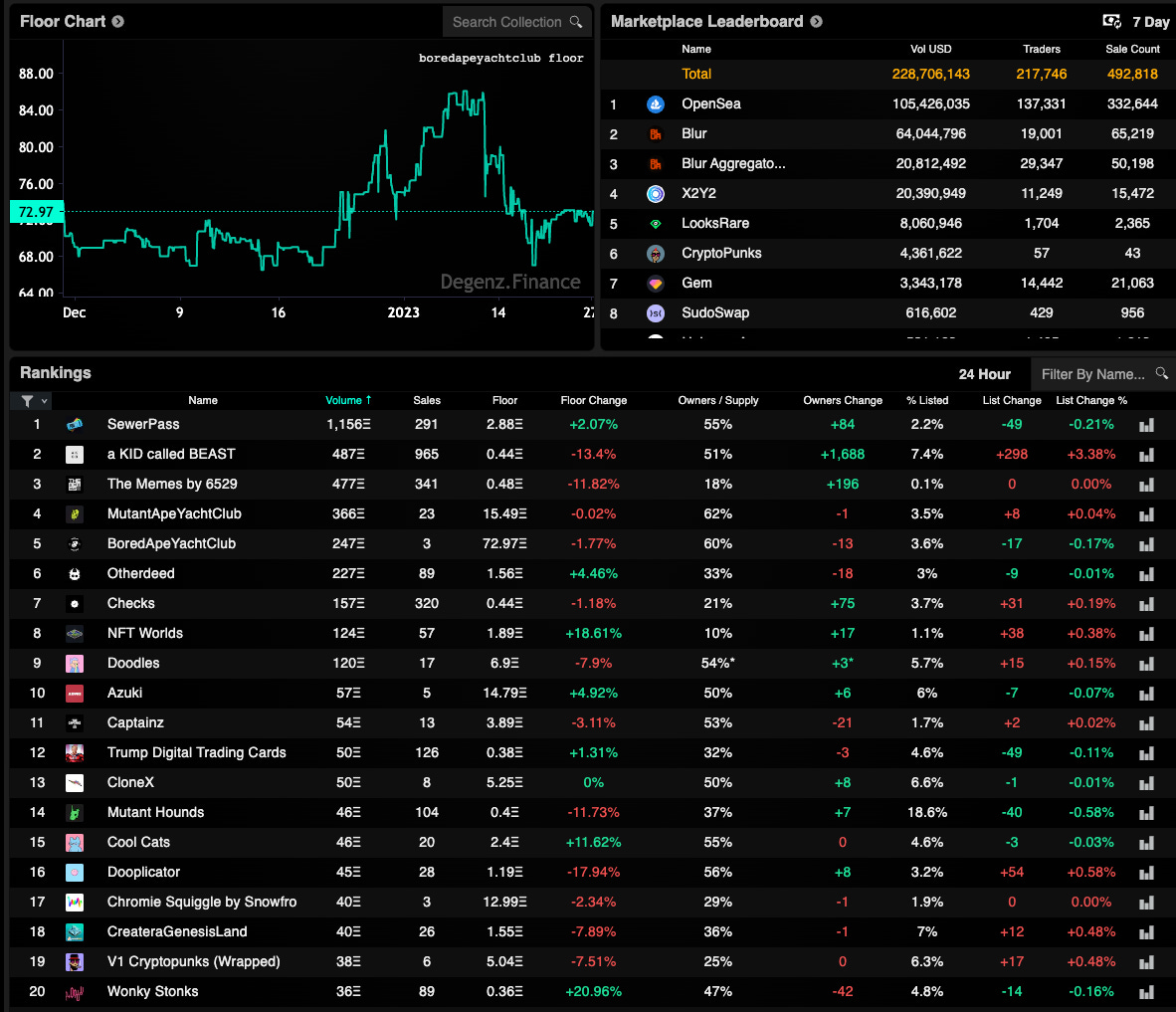Sort rankings by % Listed column
This screenshot has width=1176, height=1012.
point(927,401)
